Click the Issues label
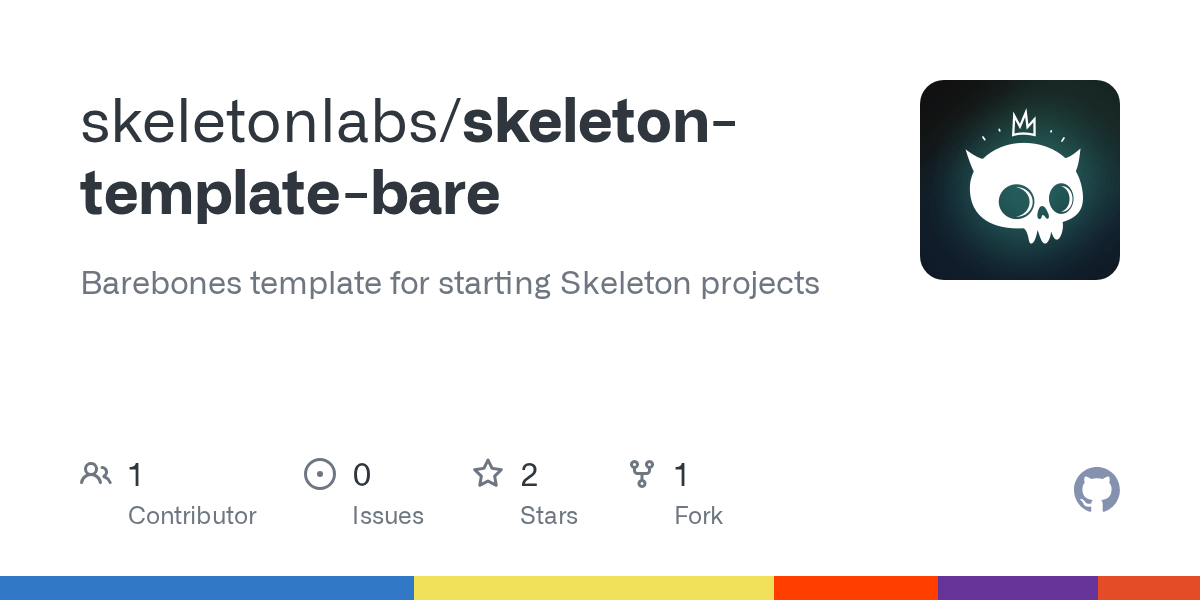The height and width of the screenshot is (600, 1200). pyautogui.click(x=388, y=516)
